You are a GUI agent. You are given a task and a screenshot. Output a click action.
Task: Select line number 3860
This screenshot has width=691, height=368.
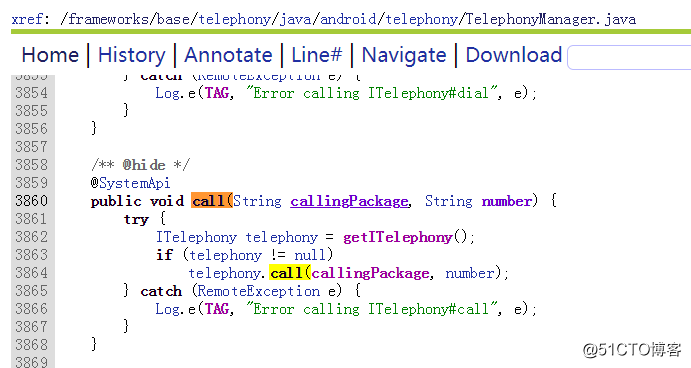[x=31, y=201]
